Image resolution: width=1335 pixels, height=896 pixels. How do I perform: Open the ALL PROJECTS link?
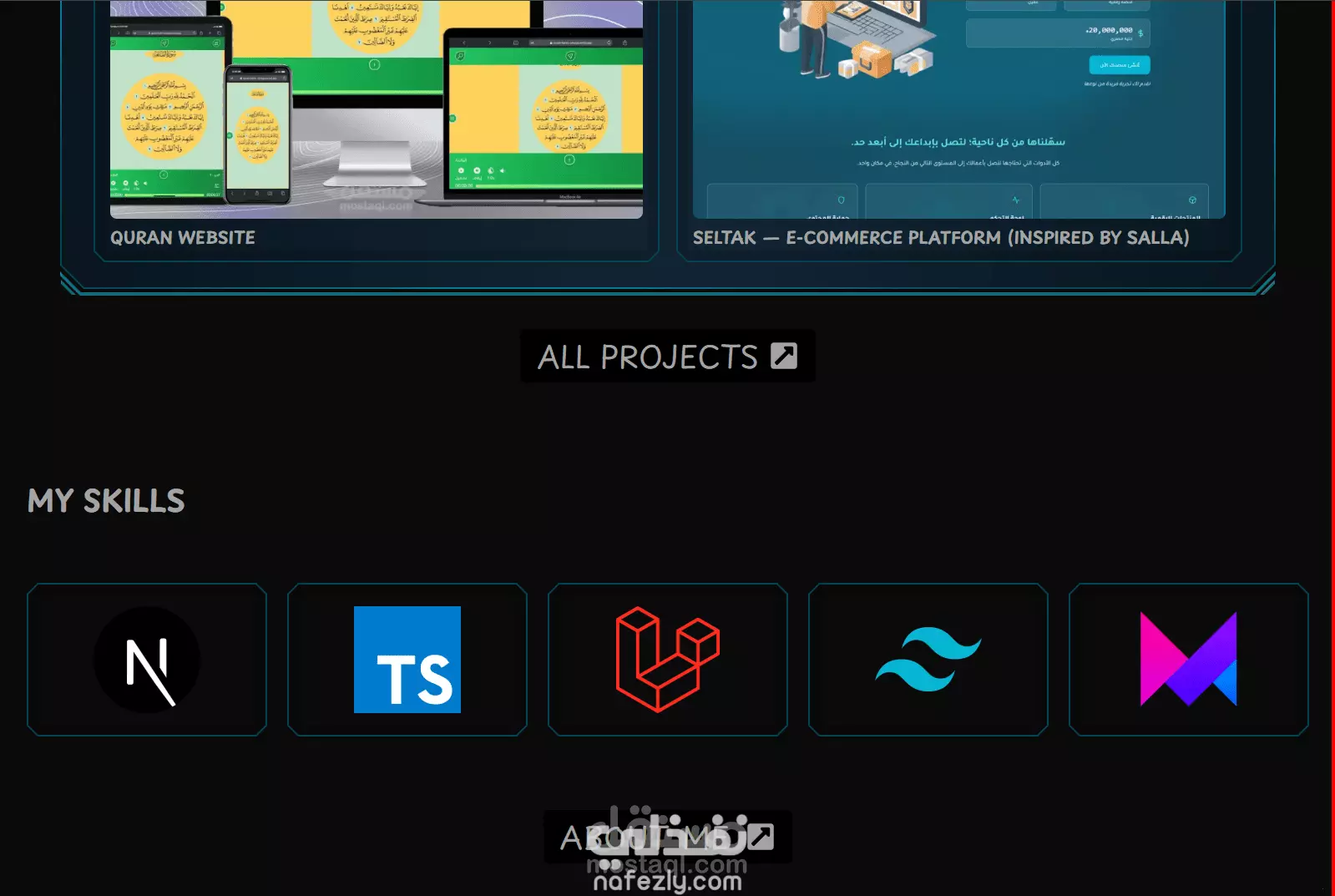coord(668,357)
